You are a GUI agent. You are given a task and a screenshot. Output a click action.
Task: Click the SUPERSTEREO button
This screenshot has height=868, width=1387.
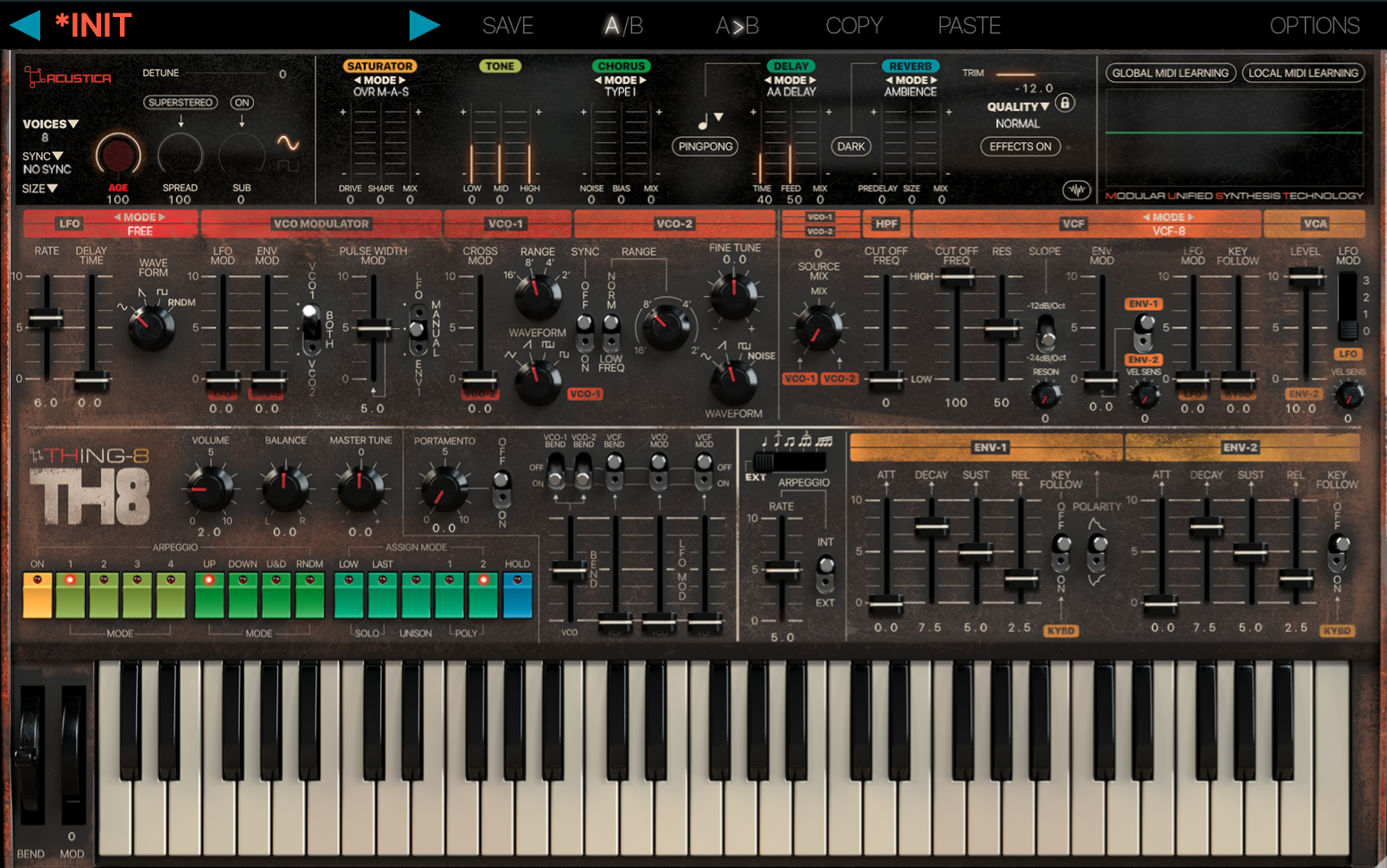point(181,103)
